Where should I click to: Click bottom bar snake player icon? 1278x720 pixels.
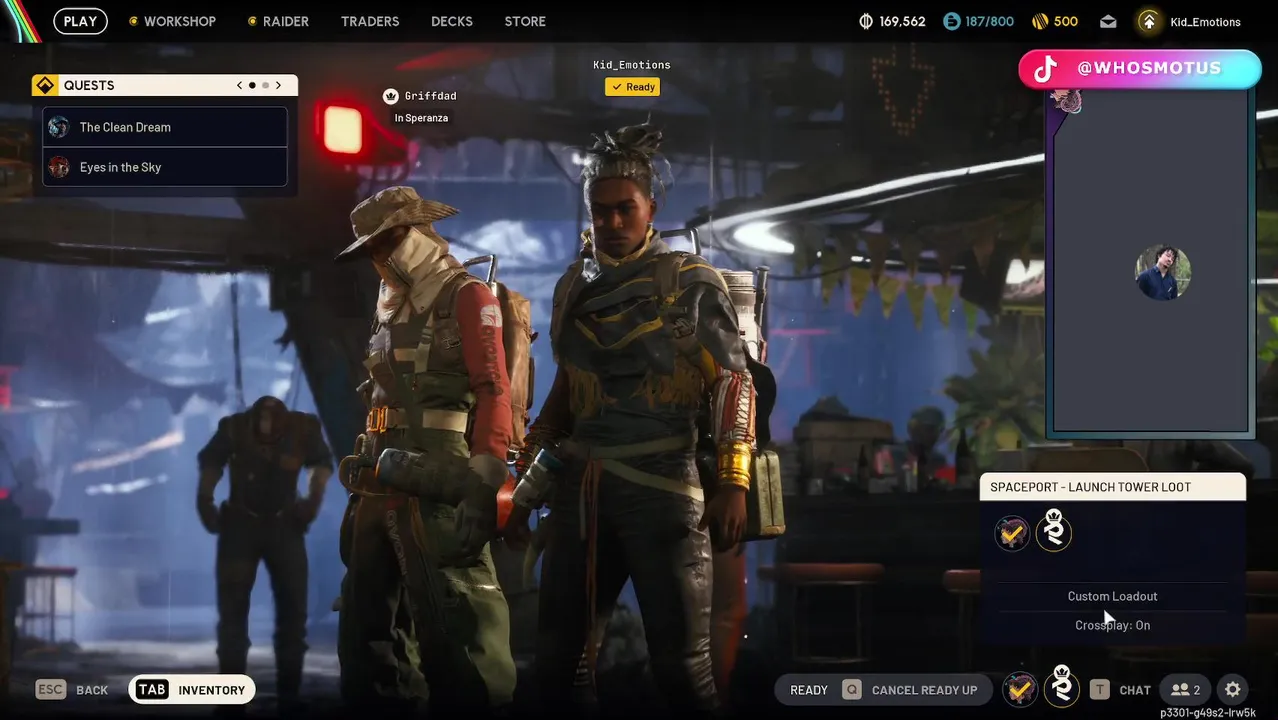click(1061, 687)
